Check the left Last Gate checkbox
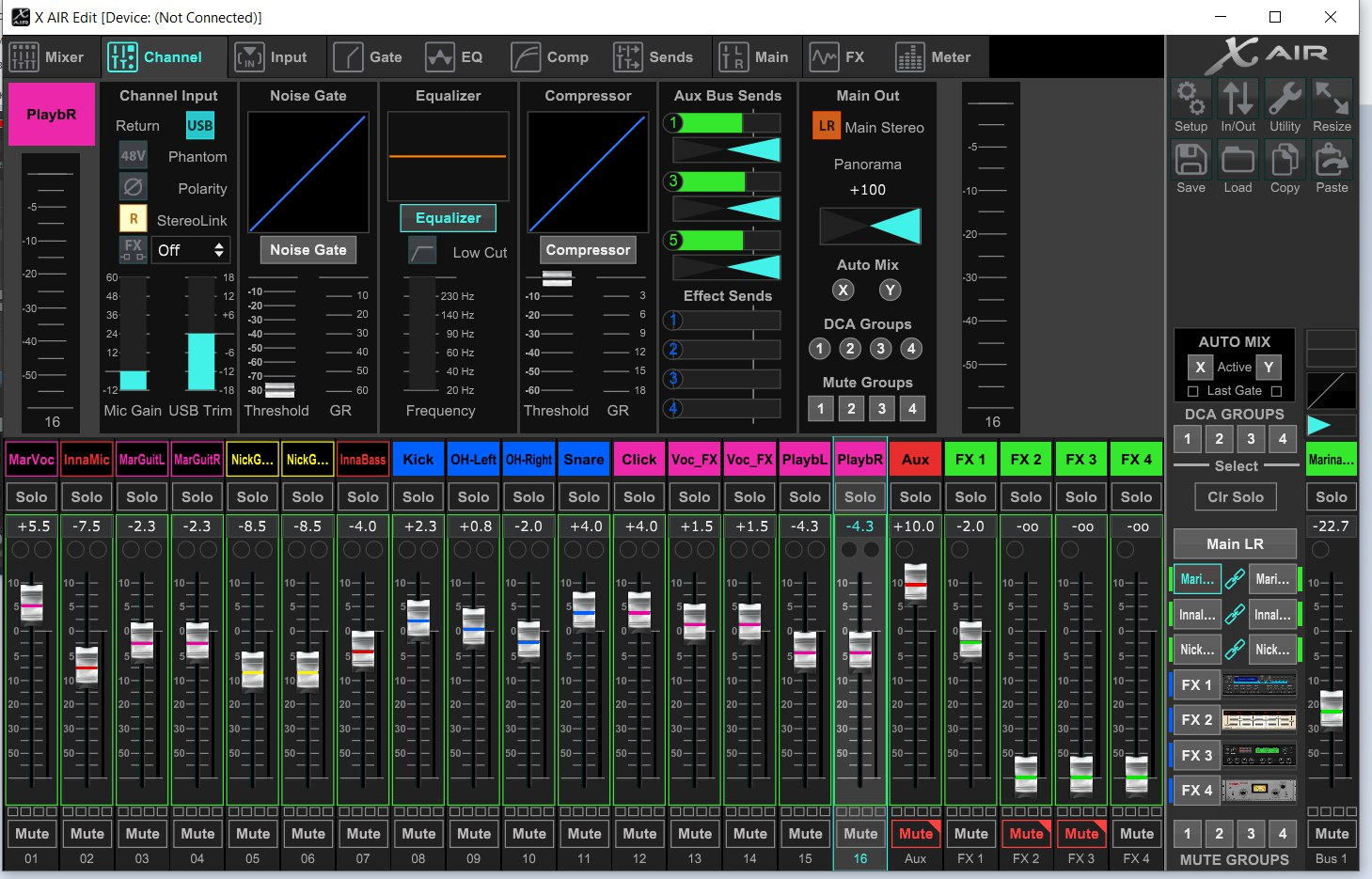Screen dimensions: 1372x879 [1193, 391]
